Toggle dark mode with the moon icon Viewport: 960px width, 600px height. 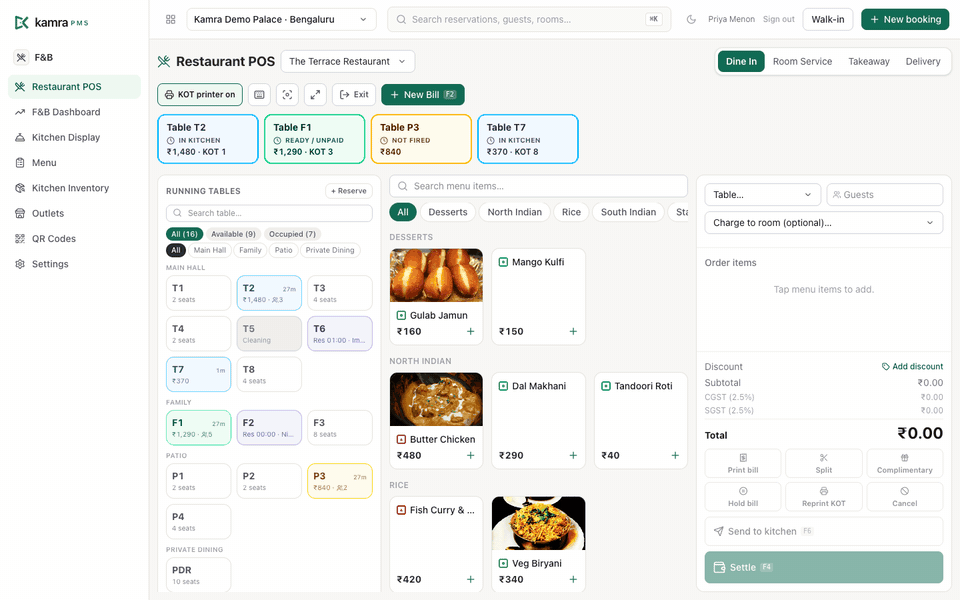point(691,20)
